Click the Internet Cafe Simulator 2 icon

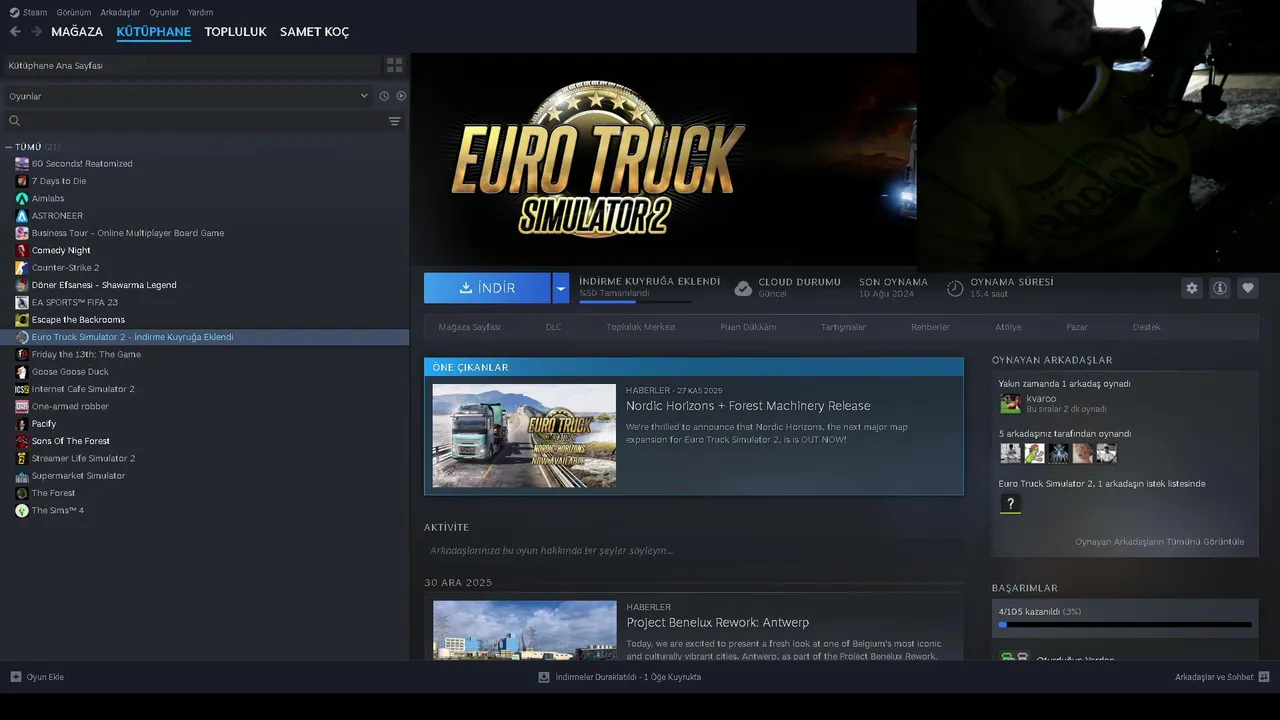(x=22, y=389)
